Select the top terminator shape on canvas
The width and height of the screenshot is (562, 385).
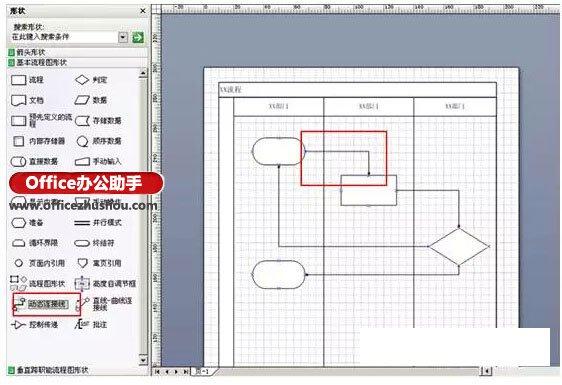[278, 152]
